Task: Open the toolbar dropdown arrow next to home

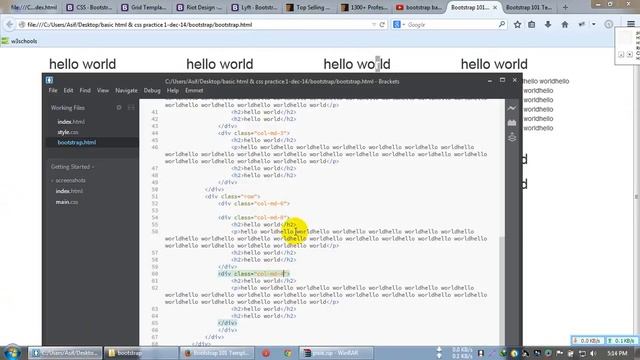Action: pyautogui.click(x=593, y=24)
